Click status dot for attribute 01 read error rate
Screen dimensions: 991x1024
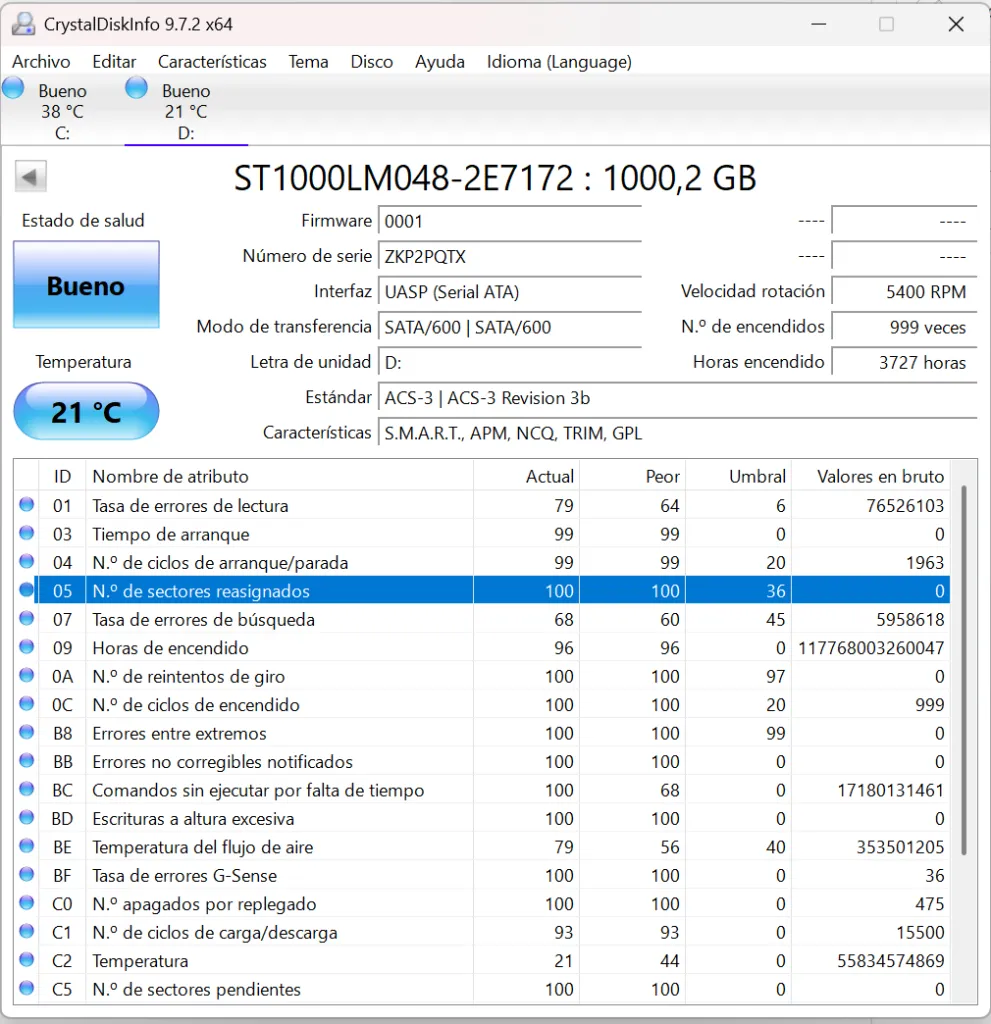(x=27, y=505)
